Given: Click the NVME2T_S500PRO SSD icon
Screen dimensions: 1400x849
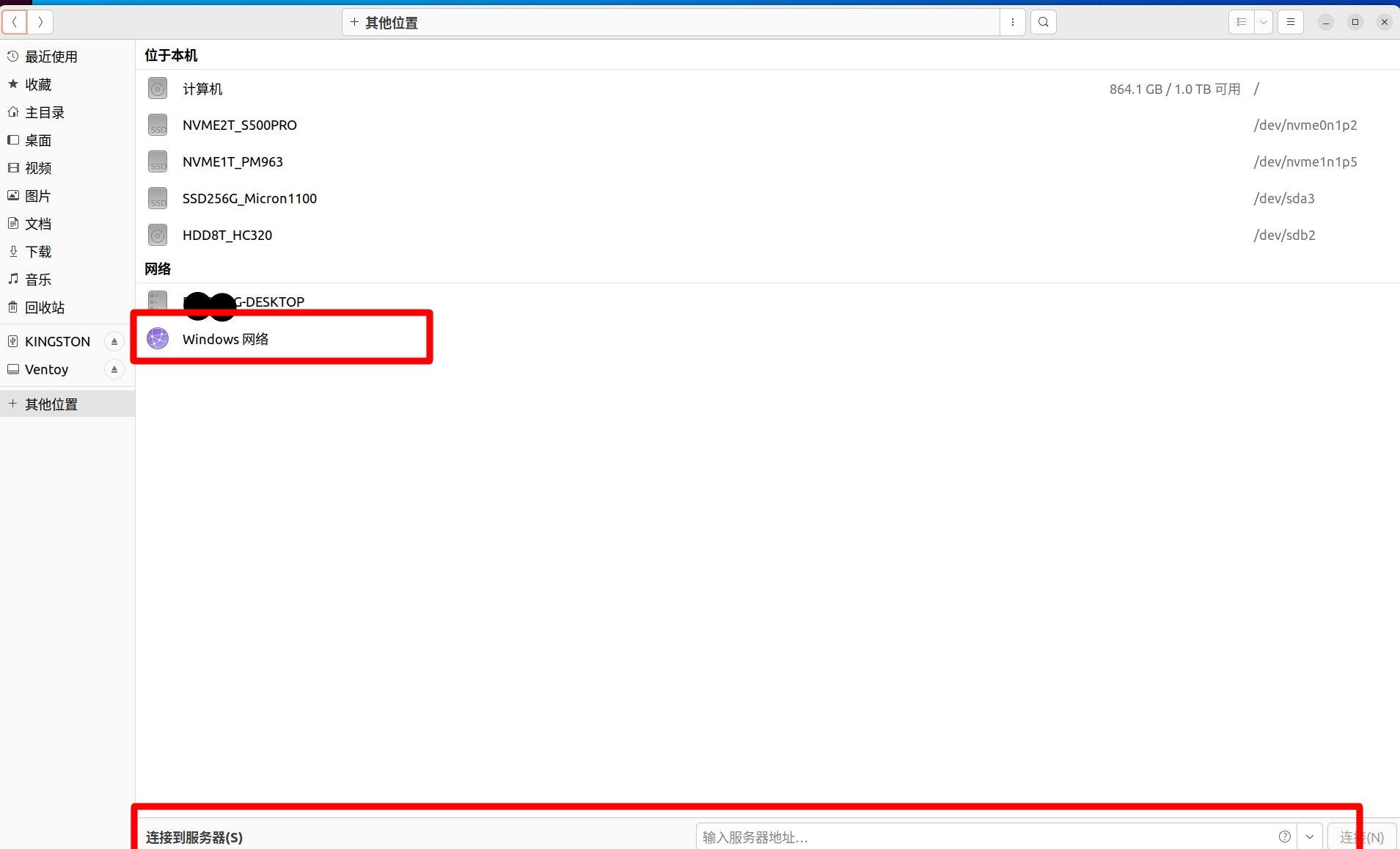Looking at the screenshot, I should (158, 125).
